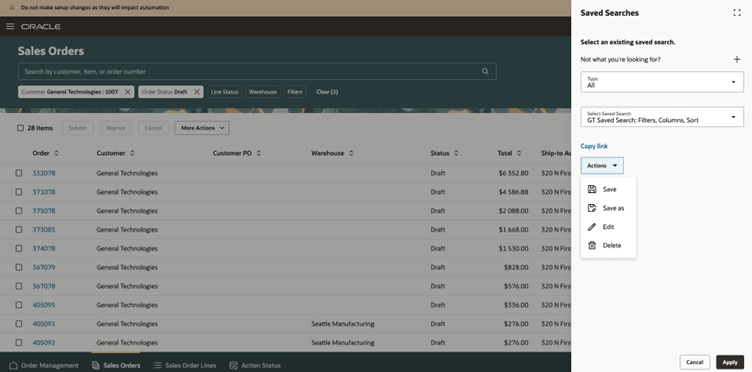Click Clear (2) to reset filters
Viewport: 752px width, 372px height.
(x=327, y=92)
